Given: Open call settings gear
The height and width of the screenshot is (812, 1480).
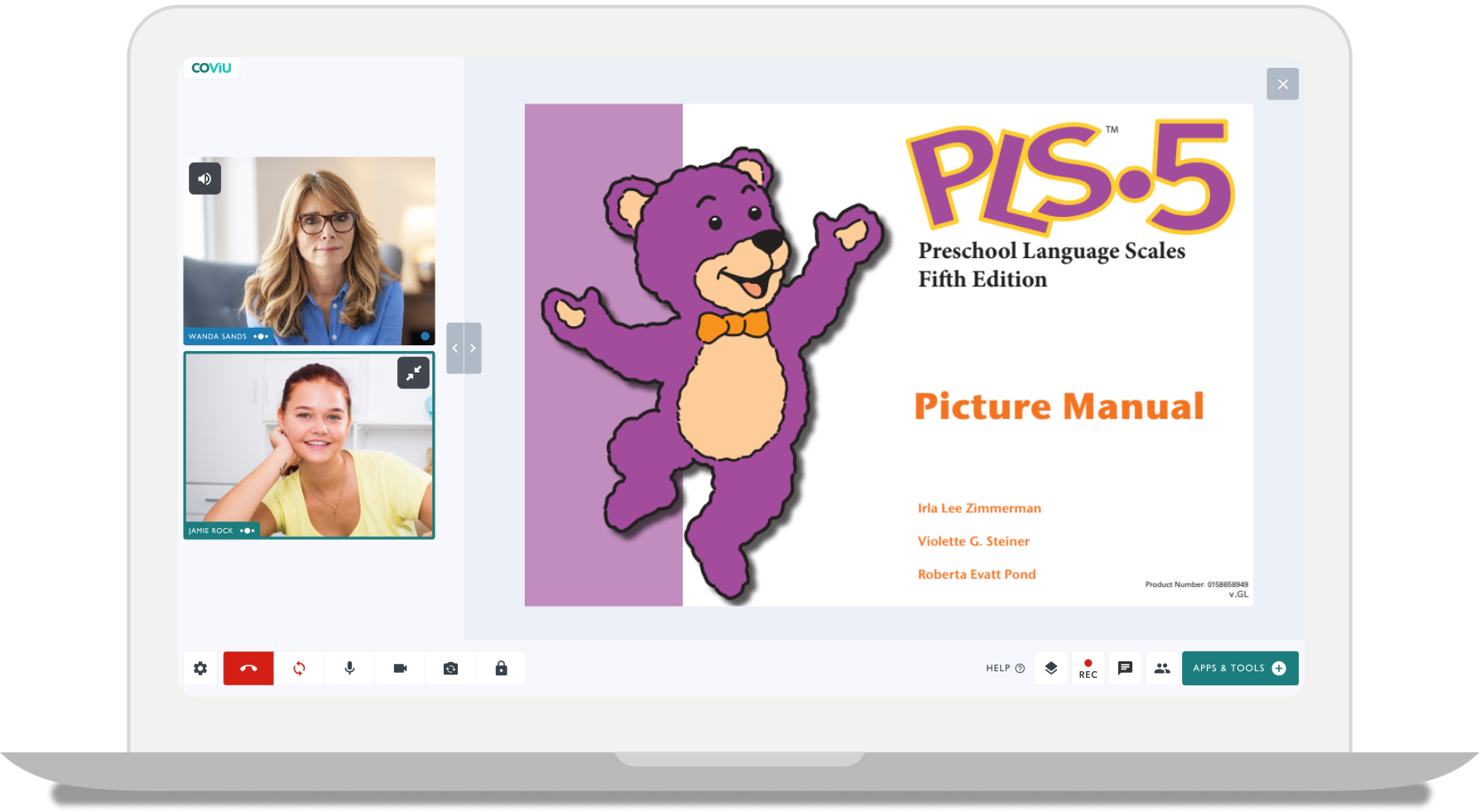Looking at the screenshot, I should click(x=200, y=668).
